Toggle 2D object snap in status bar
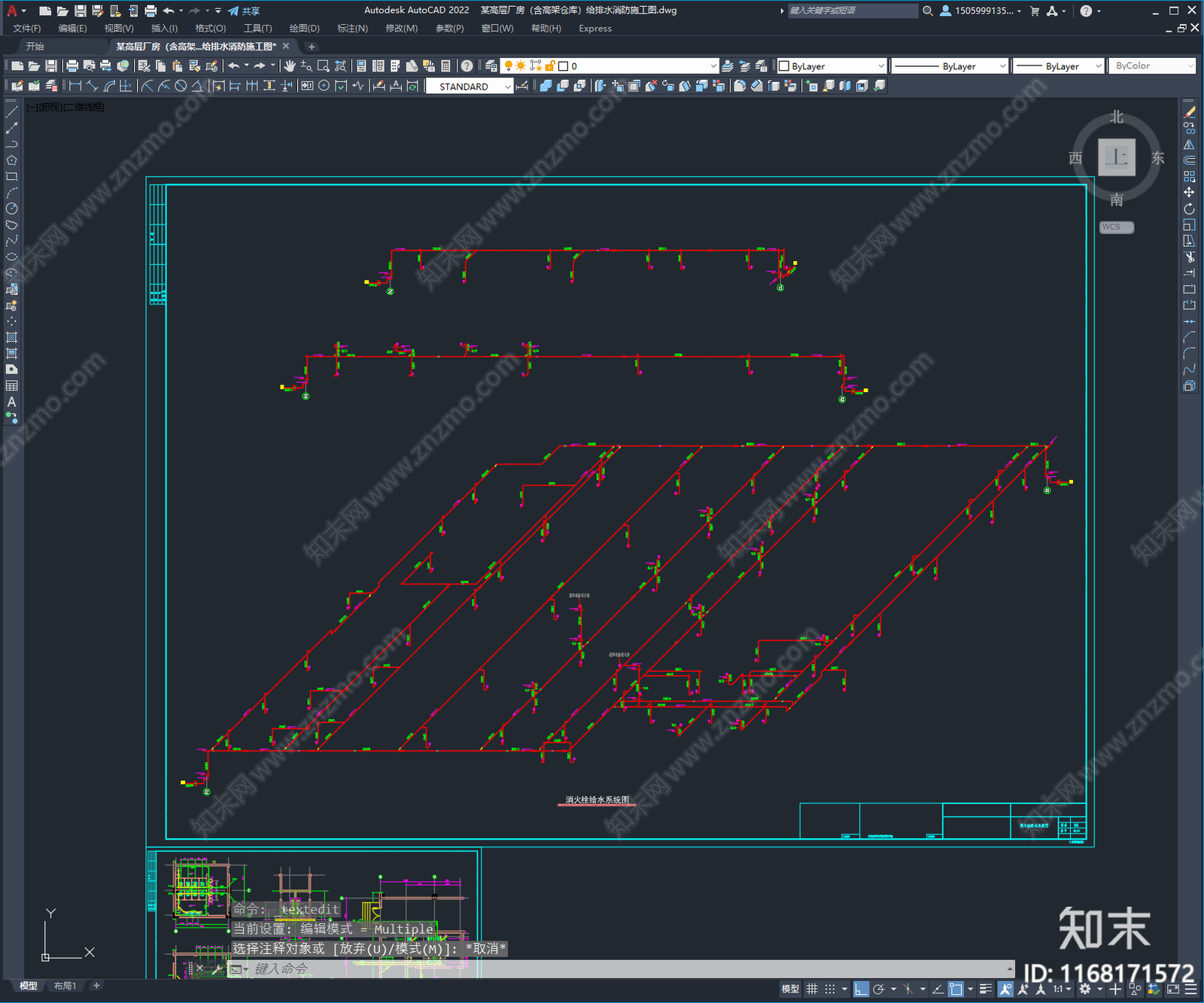The height and width of the screenshot is (1003, 1204). 956,989
